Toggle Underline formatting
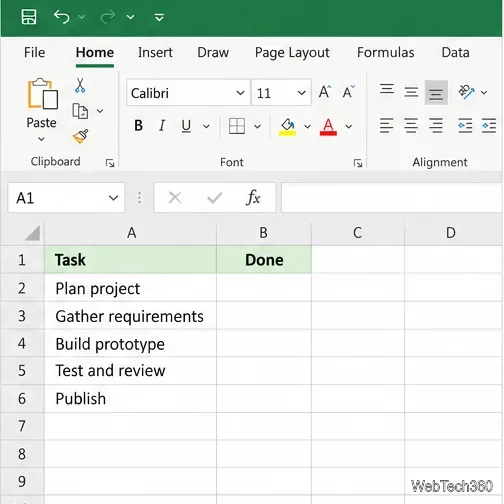The width and height of the screenshot is (504, 504). click(x=186, y=126)
